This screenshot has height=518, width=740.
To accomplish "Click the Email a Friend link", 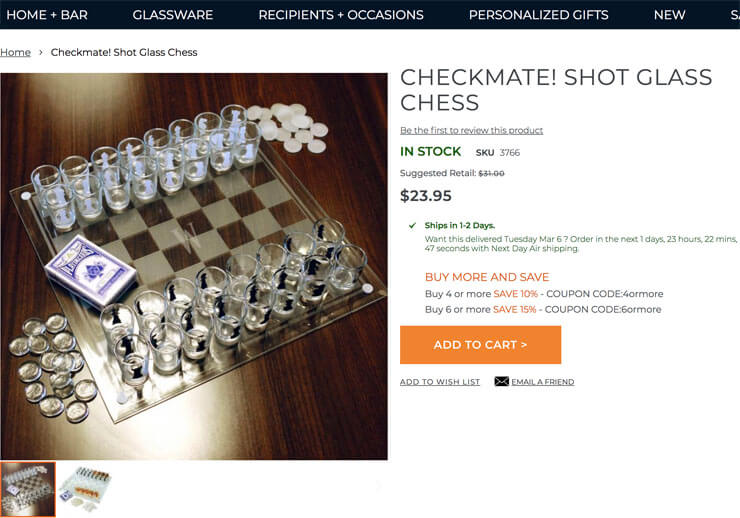I will pyautogui.click(x=542, y=382).
